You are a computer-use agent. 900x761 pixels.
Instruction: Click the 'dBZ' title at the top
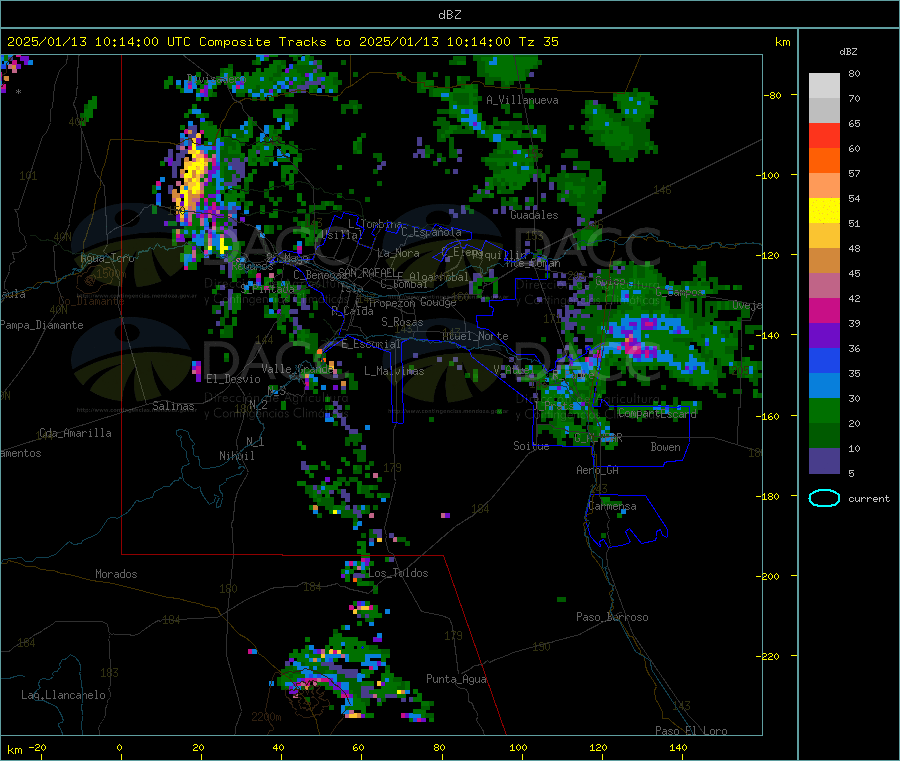click(x=449, y=15)
